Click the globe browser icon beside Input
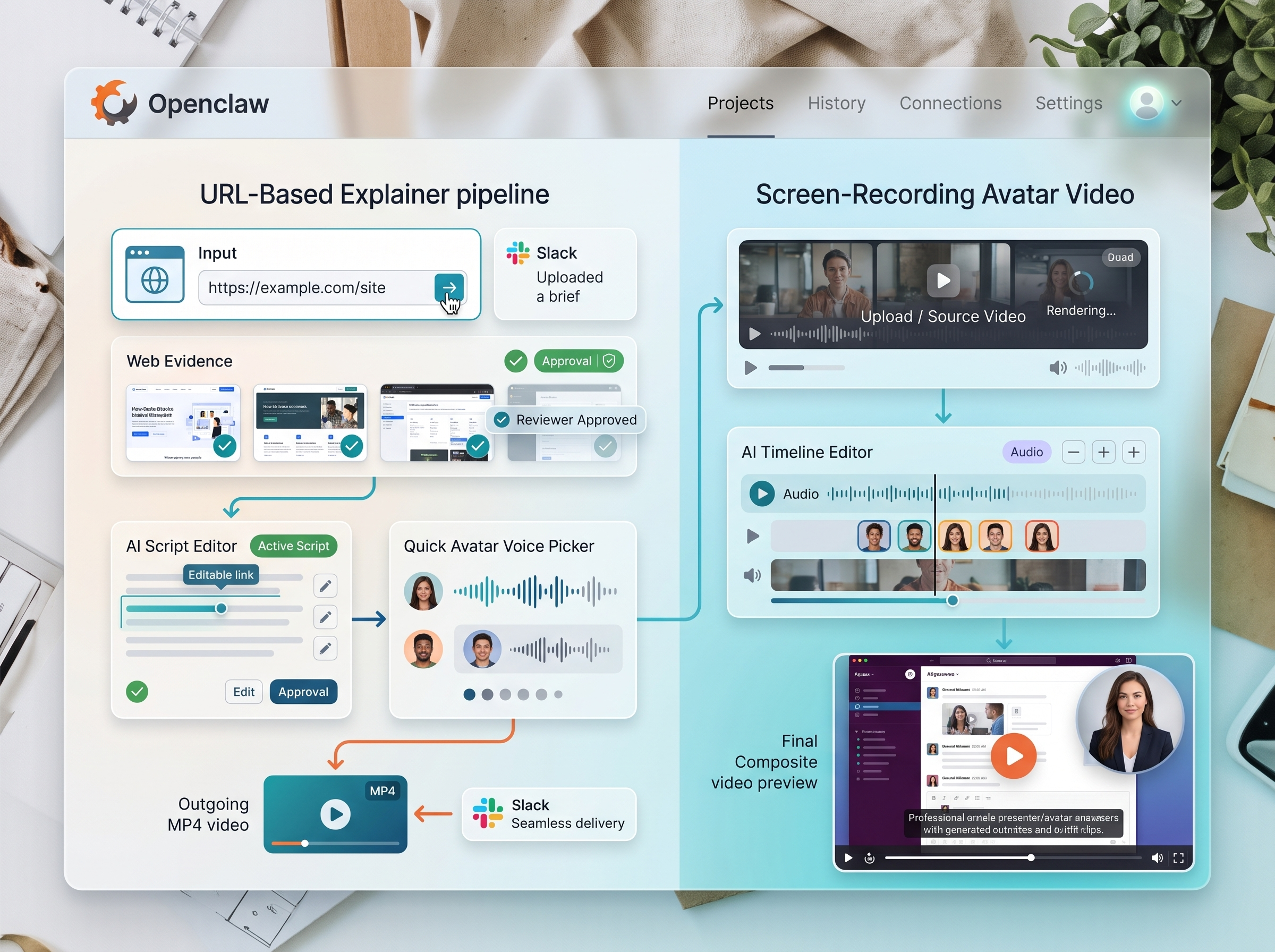Image resolution: width=1275 pixels, height=952 pixels. (x=155, y=274)
